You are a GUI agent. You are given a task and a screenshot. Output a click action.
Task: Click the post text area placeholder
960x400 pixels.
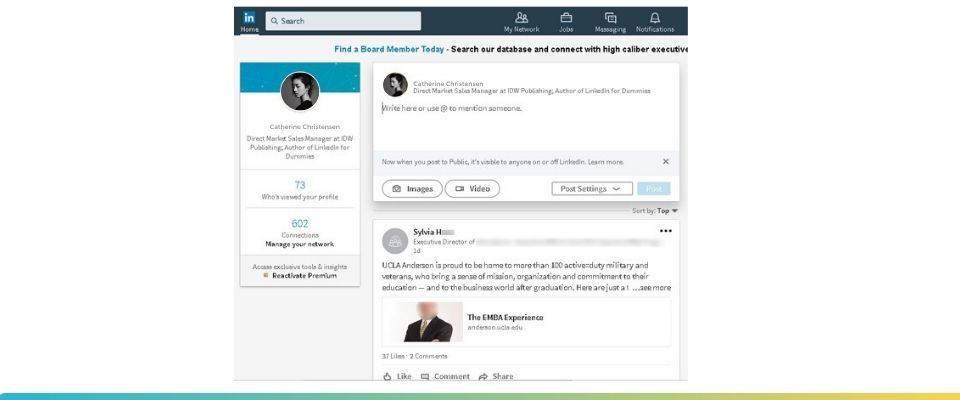tap(452, 108)
